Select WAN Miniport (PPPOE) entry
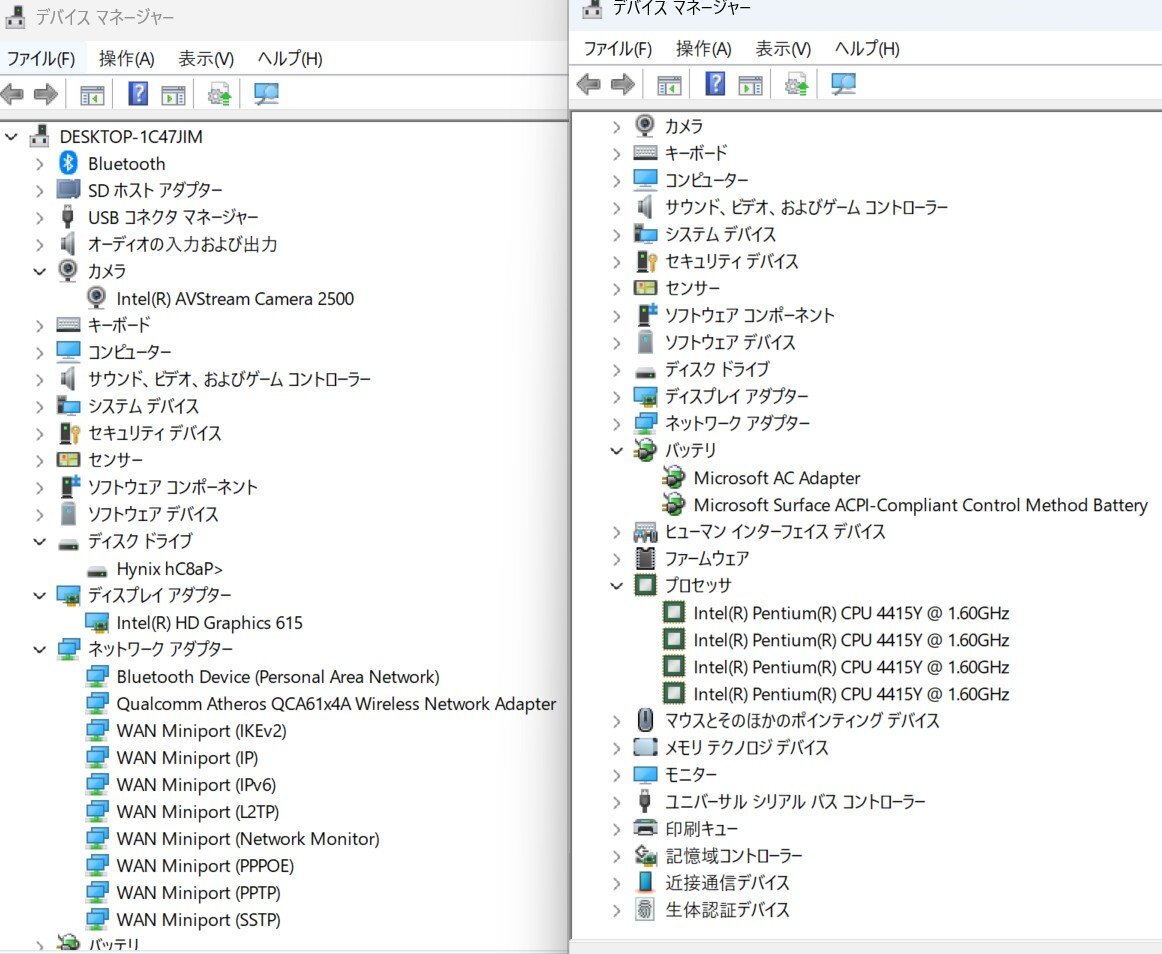Viewport: 1162px width, 954px height. click(x=205, y=865)
